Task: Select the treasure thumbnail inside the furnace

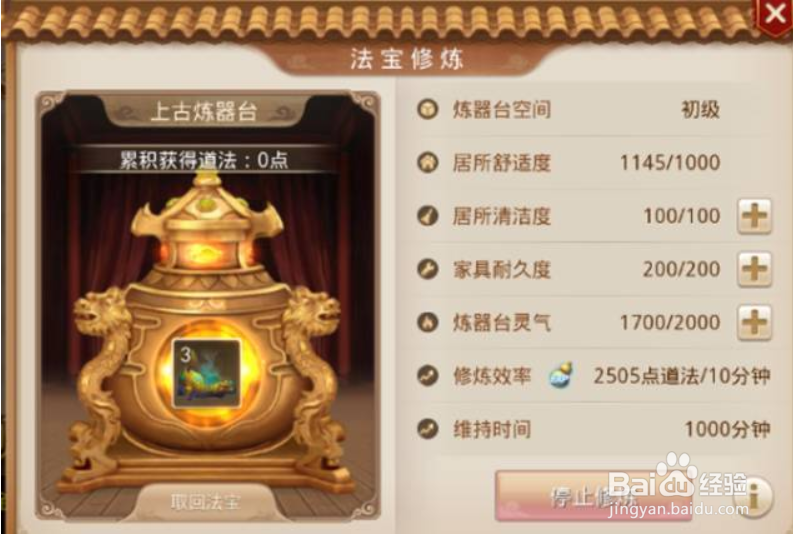Action: pos(207,374)
